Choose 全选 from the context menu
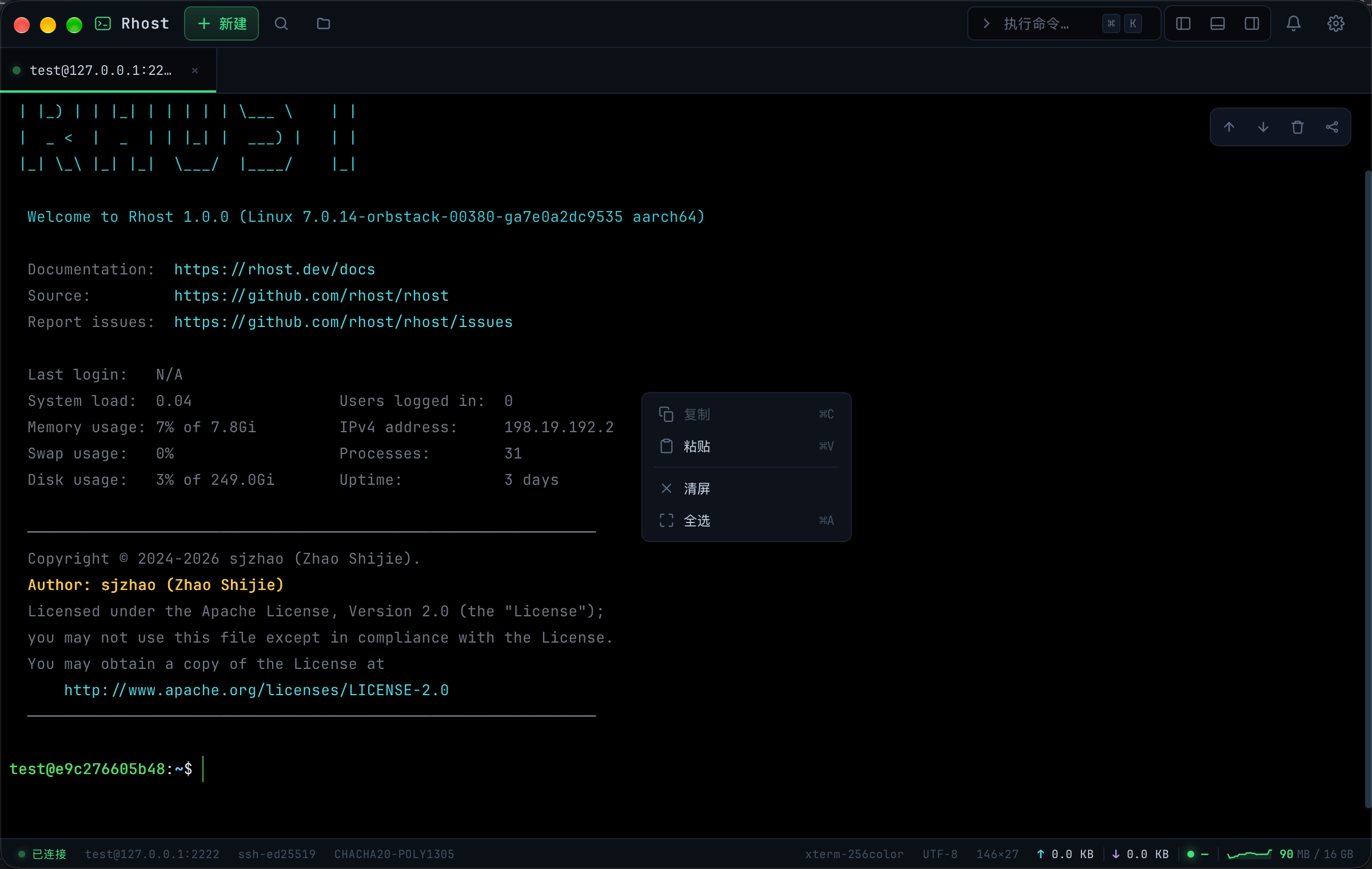The width and height of the screenshot is (1372, 869). coord(747,520)
